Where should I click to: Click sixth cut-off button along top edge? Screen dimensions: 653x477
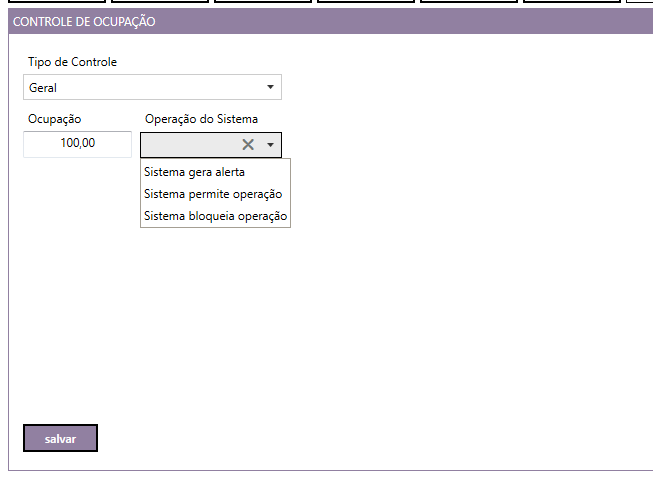(x=571, y=2)
